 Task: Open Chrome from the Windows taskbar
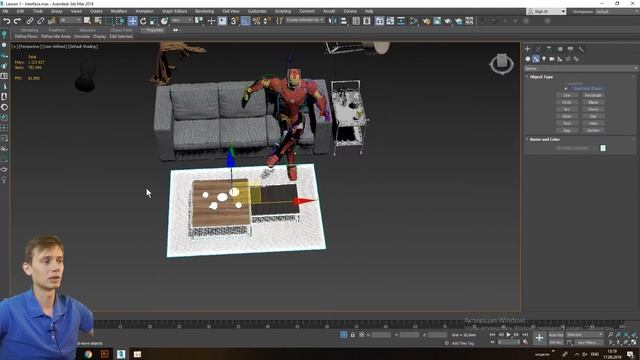(88, 354)
